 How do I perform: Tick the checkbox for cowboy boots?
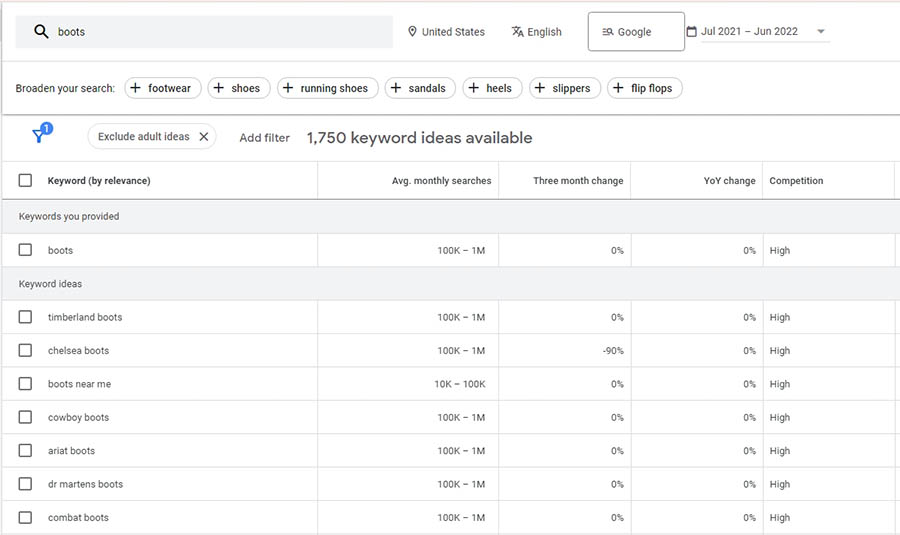click(25, 417)
